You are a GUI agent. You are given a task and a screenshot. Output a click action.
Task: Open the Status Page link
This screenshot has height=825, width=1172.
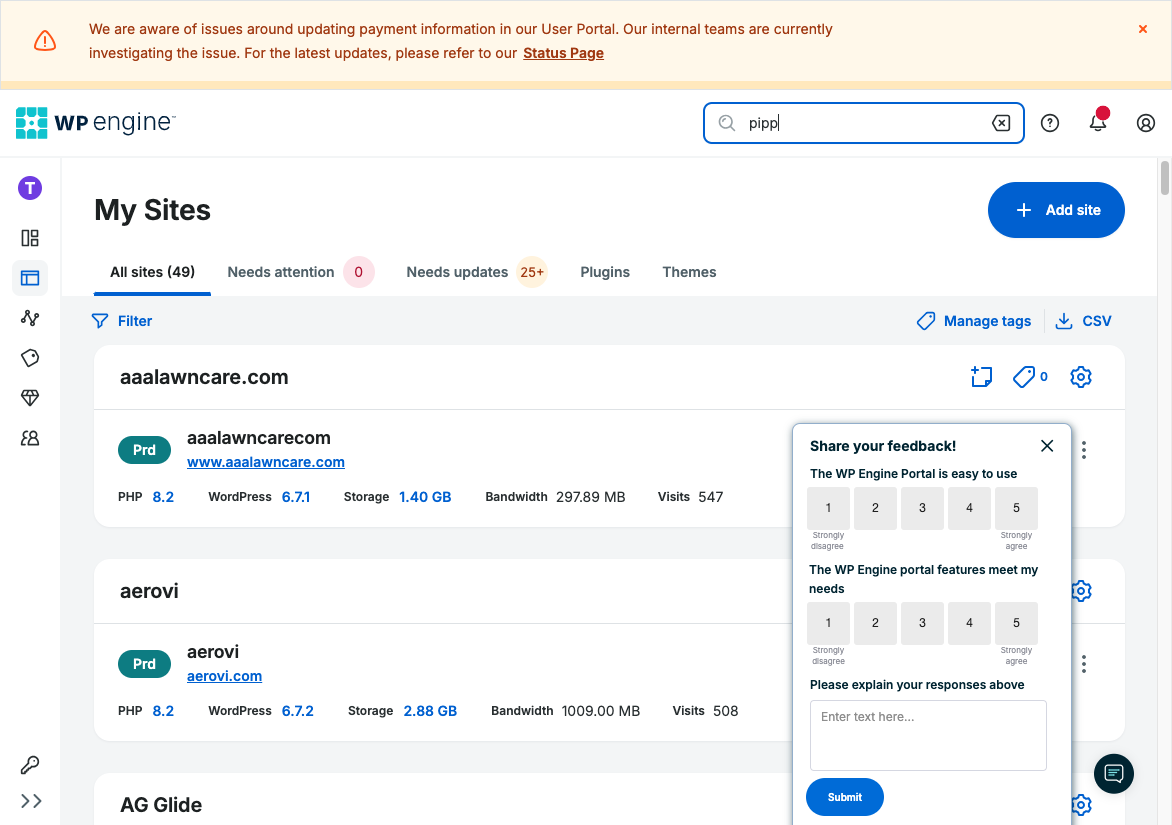pyautogui.click(x=563, y=53)
